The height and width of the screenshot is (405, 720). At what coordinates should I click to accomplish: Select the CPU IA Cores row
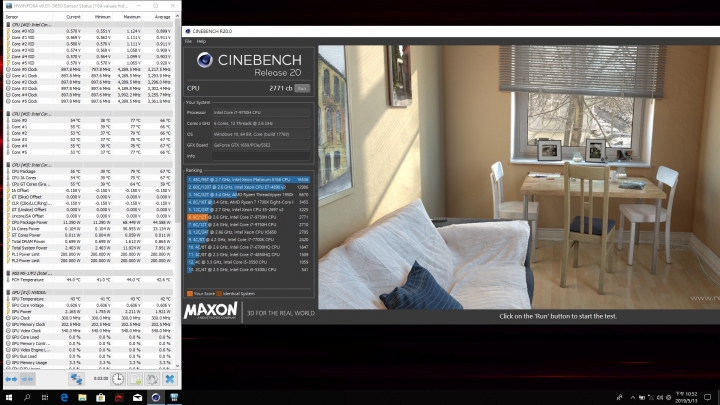click(x=89, y=178)
